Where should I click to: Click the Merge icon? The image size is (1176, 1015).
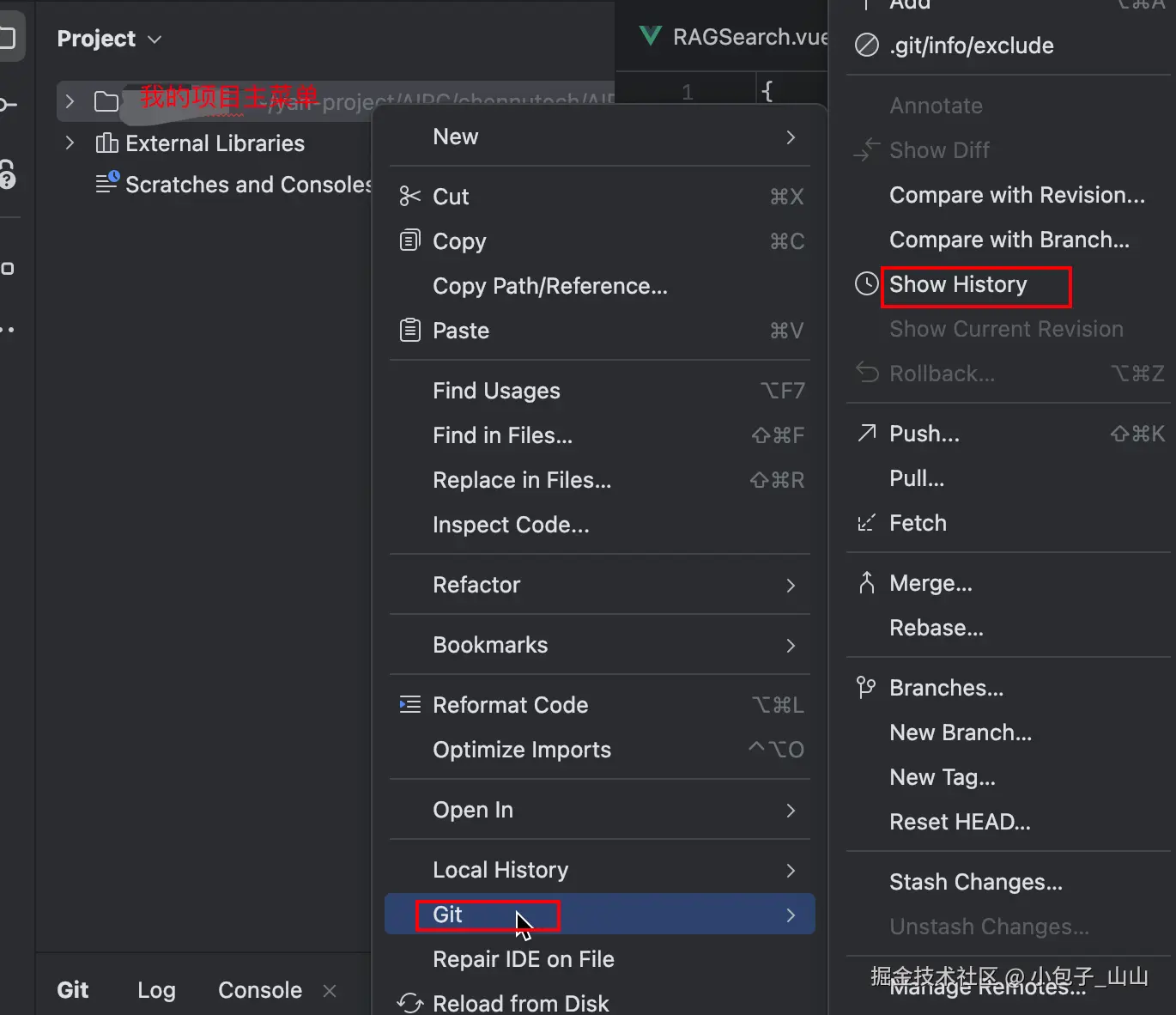[x=867, y=583]
